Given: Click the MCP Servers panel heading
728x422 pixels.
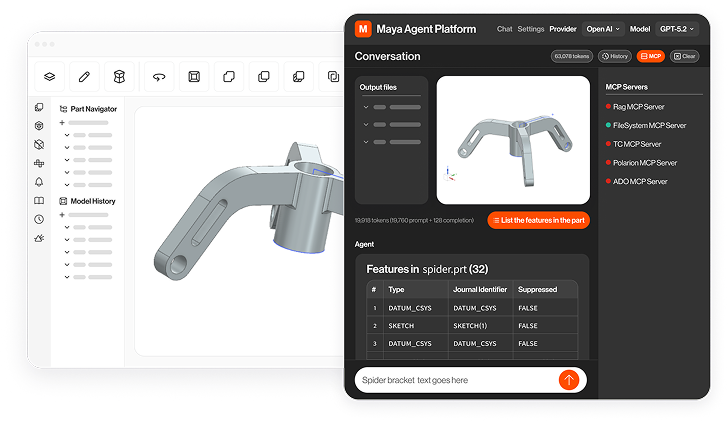Looking at the screenshot, I should tap(626, 87).
